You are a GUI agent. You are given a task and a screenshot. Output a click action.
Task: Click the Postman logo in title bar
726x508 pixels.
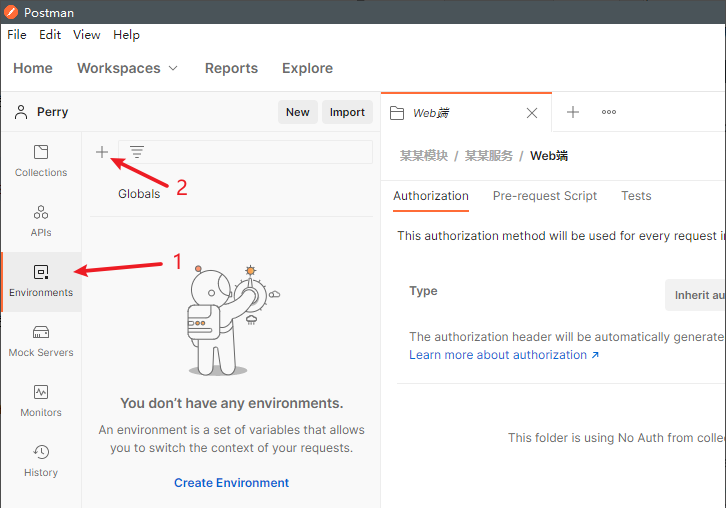[x=11, y=12]
